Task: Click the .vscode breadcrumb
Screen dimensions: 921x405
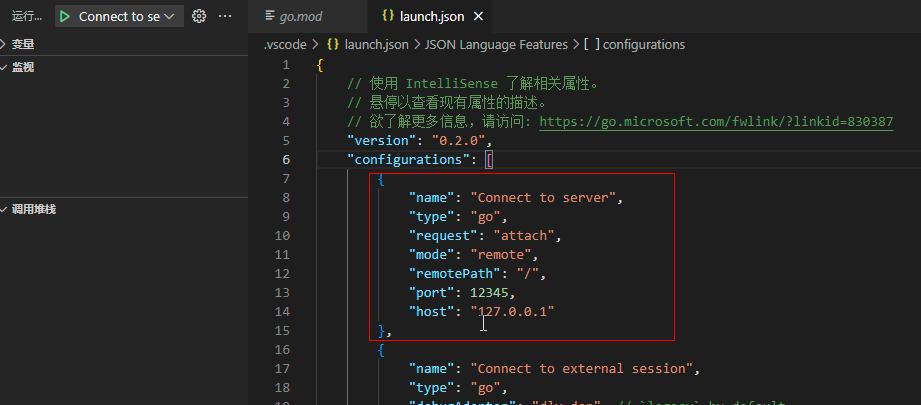Action: (x=285, y=45)
